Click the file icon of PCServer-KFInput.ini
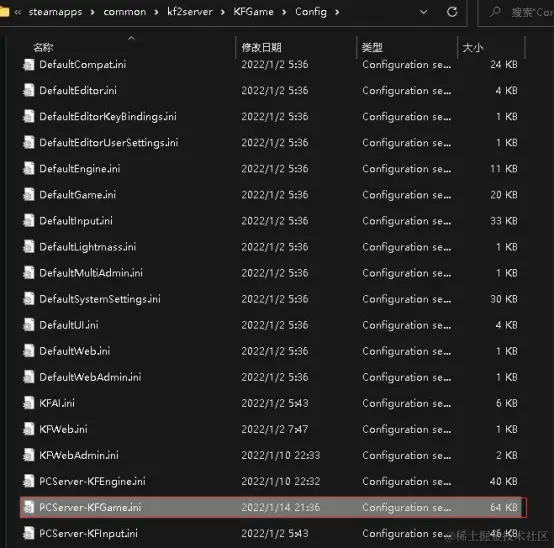Viewport: 554px width, 548px height. [29, 534]
